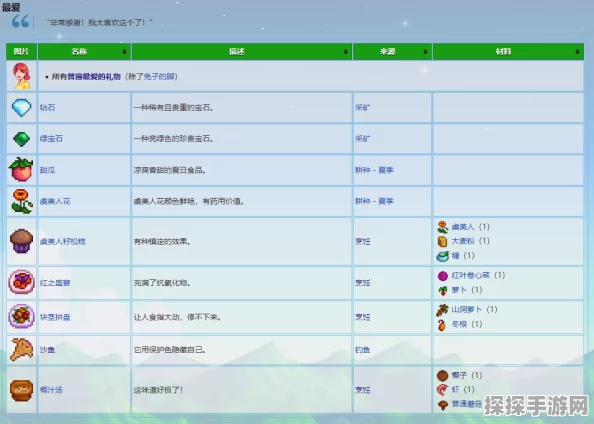Open the 冬根 ingredient link
The width and height of the screenshot is (594, 424).
(459, 325)
